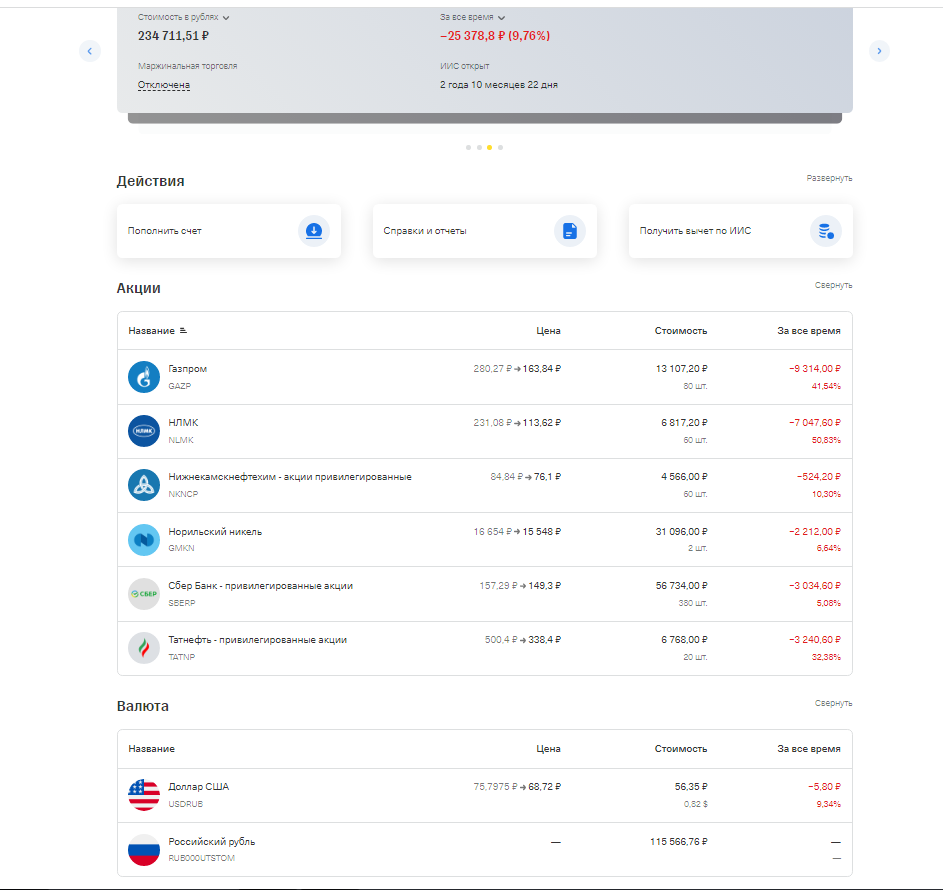Click the Нижнекамскнефтехим logo icon
Viewport: 943px width, 890px height.
coord(144,485)
